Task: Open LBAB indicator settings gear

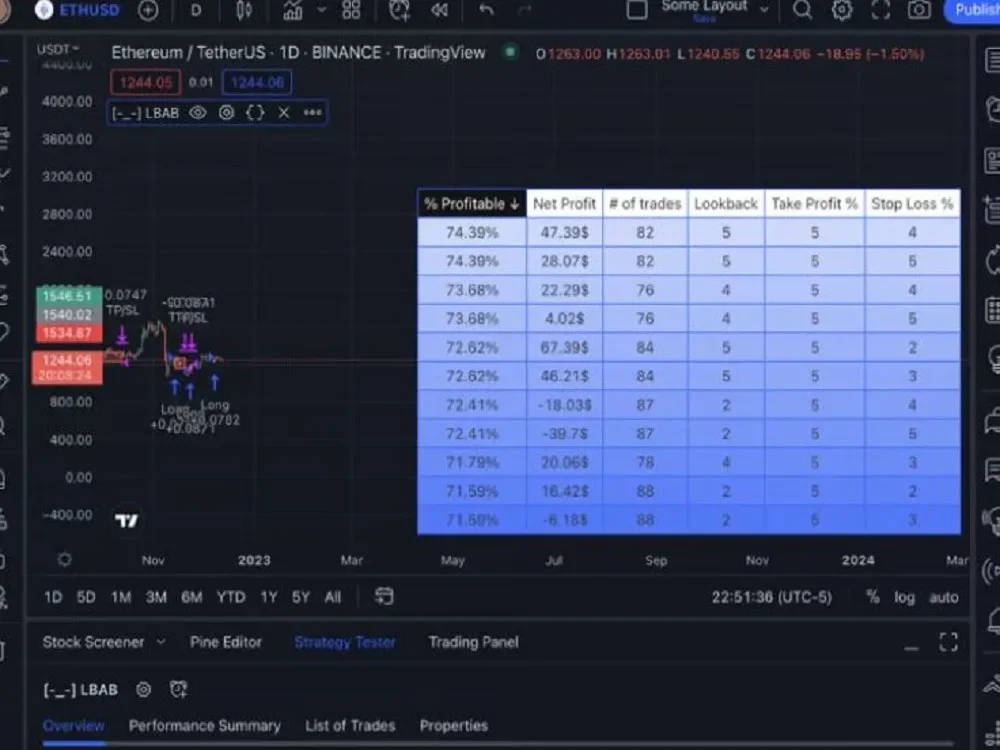Action: [226, 113]
